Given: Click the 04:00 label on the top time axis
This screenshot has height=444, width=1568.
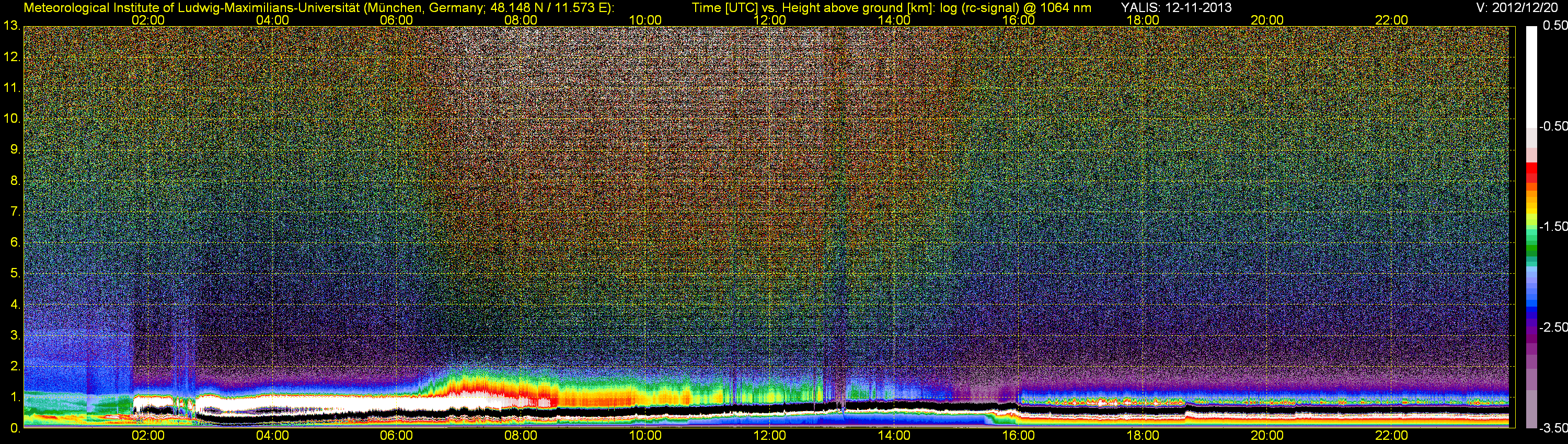Looking at the screenshot, I should [x=272, y=20].
